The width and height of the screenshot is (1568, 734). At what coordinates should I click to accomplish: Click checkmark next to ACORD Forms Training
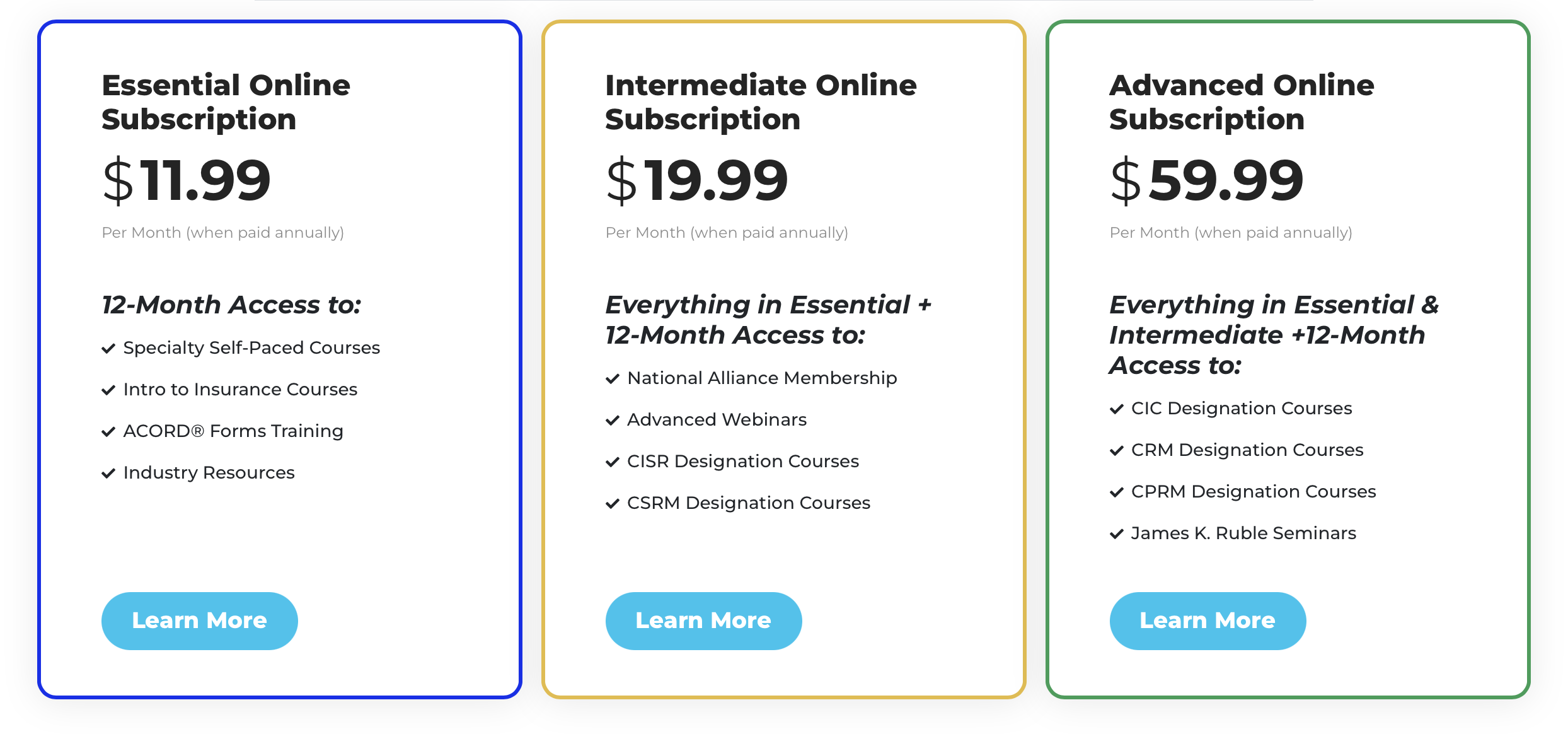pyautogui.click(x=108, y=431)
